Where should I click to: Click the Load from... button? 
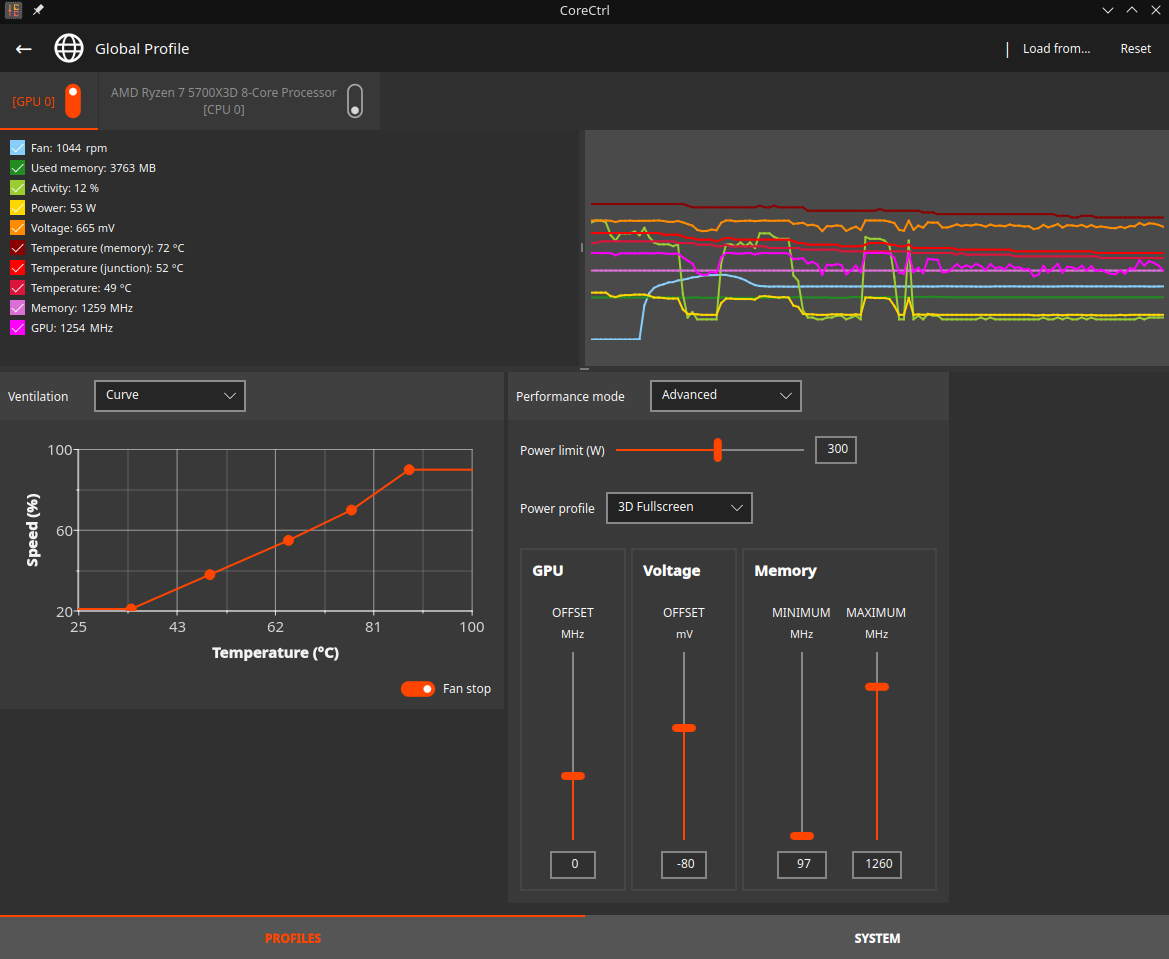tap(1056, 48)
